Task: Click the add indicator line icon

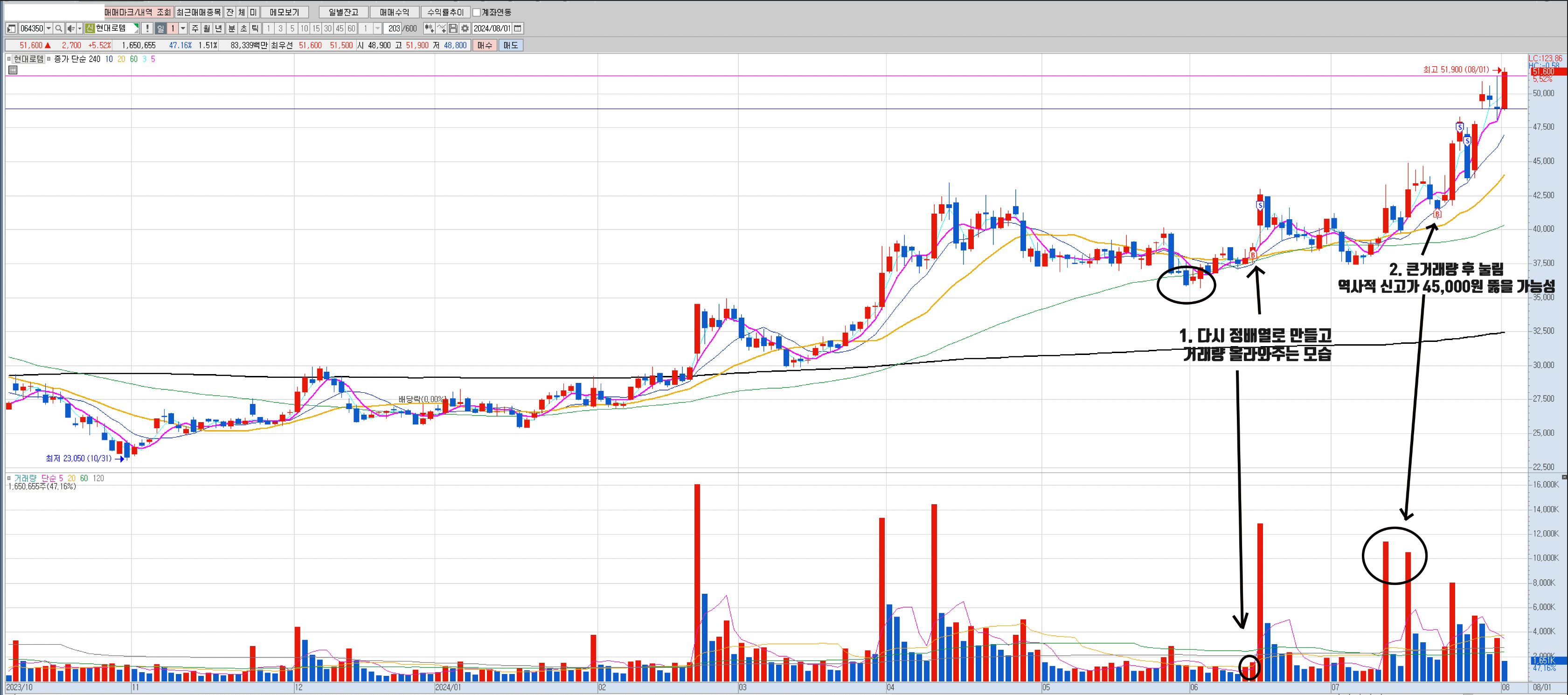Action: [441, 28]
